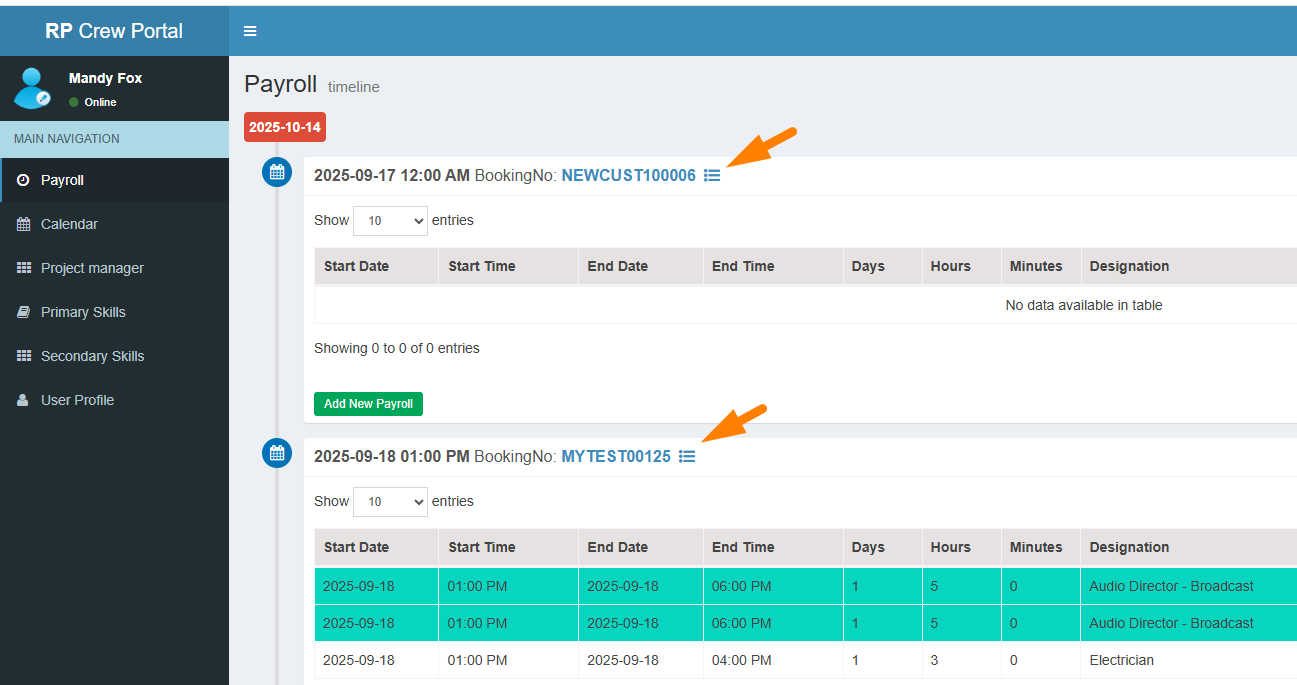Viewport: 1297px width, 685px height.
Task: Click the clock icon beside Payroll
Action: (23, 180)
